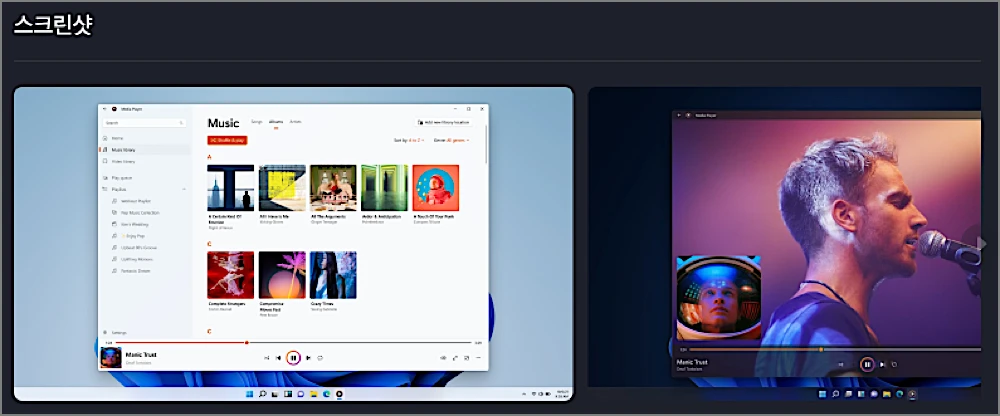Collapse the Playlists section chevron

point(184,189)
